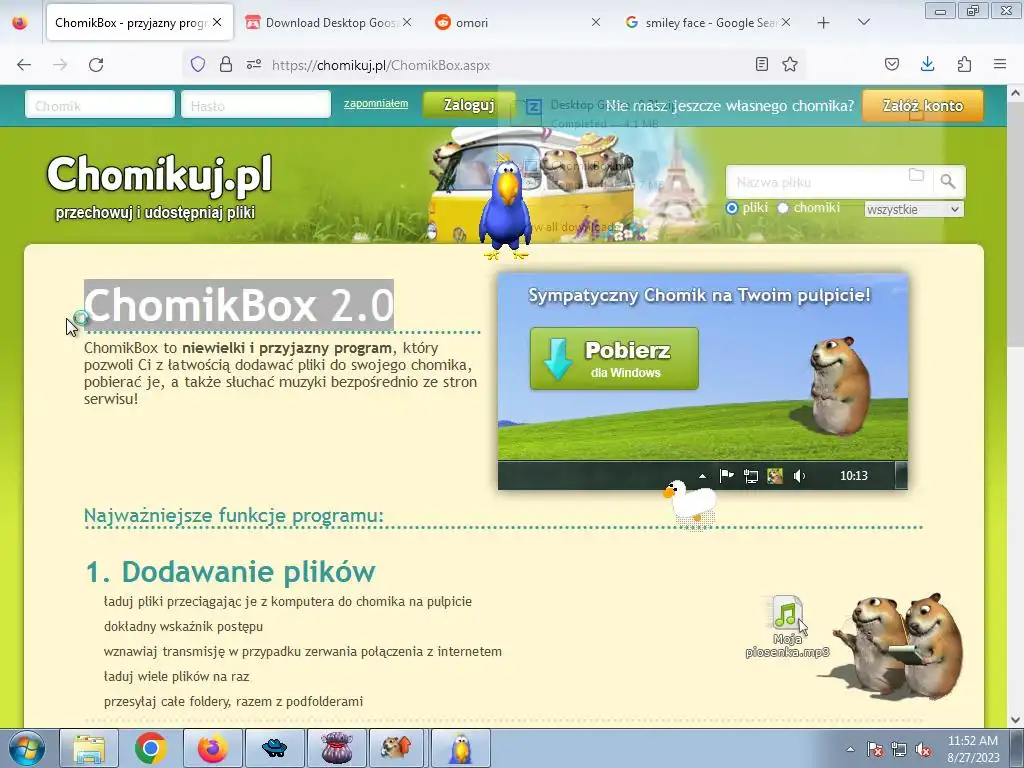1024x768 pixels.
Task: Launch Google Chrome from the taskbar
Action: (151, 748)
